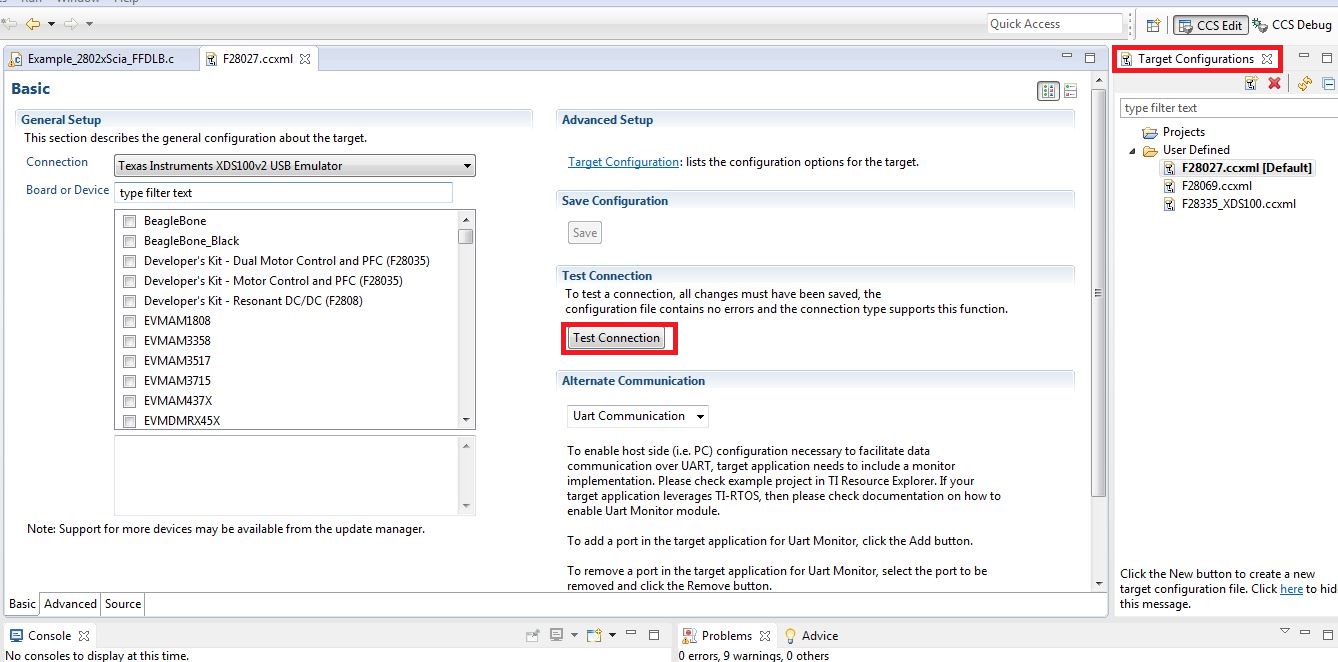This screenshot has height=662, width=1338.
Task: Open the open-console dropdown arrow
Action: (611, 635)
